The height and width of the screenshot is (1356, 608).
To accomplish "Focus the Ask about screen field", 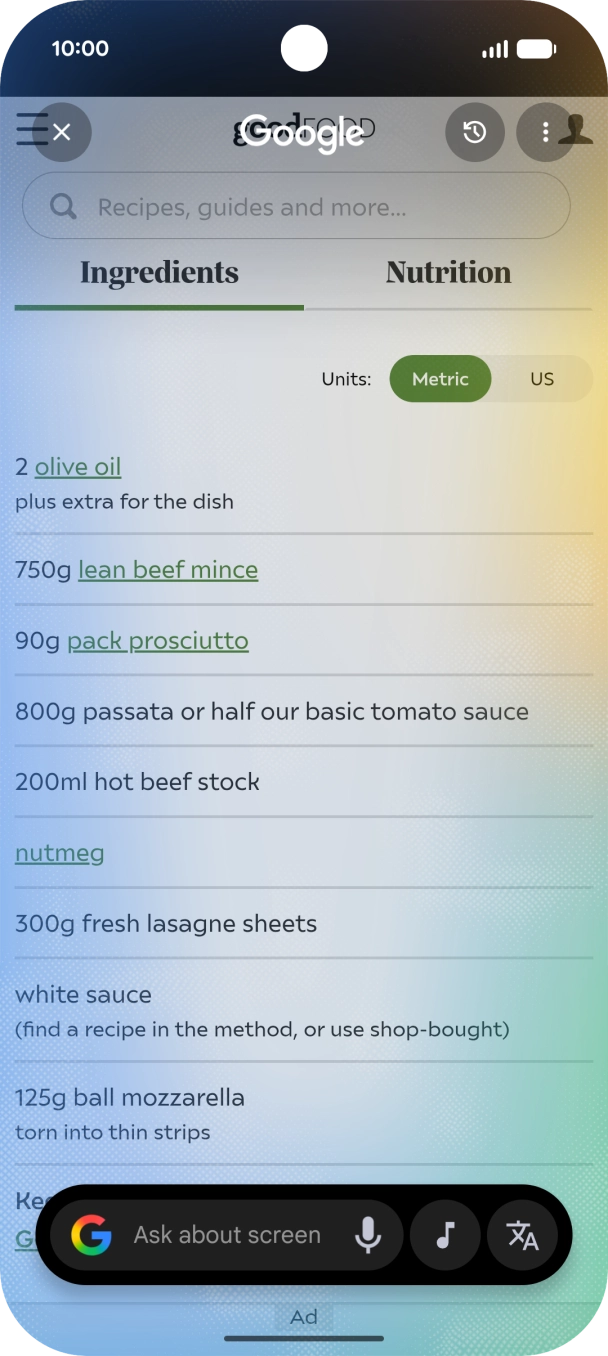I will point(227,1235).
